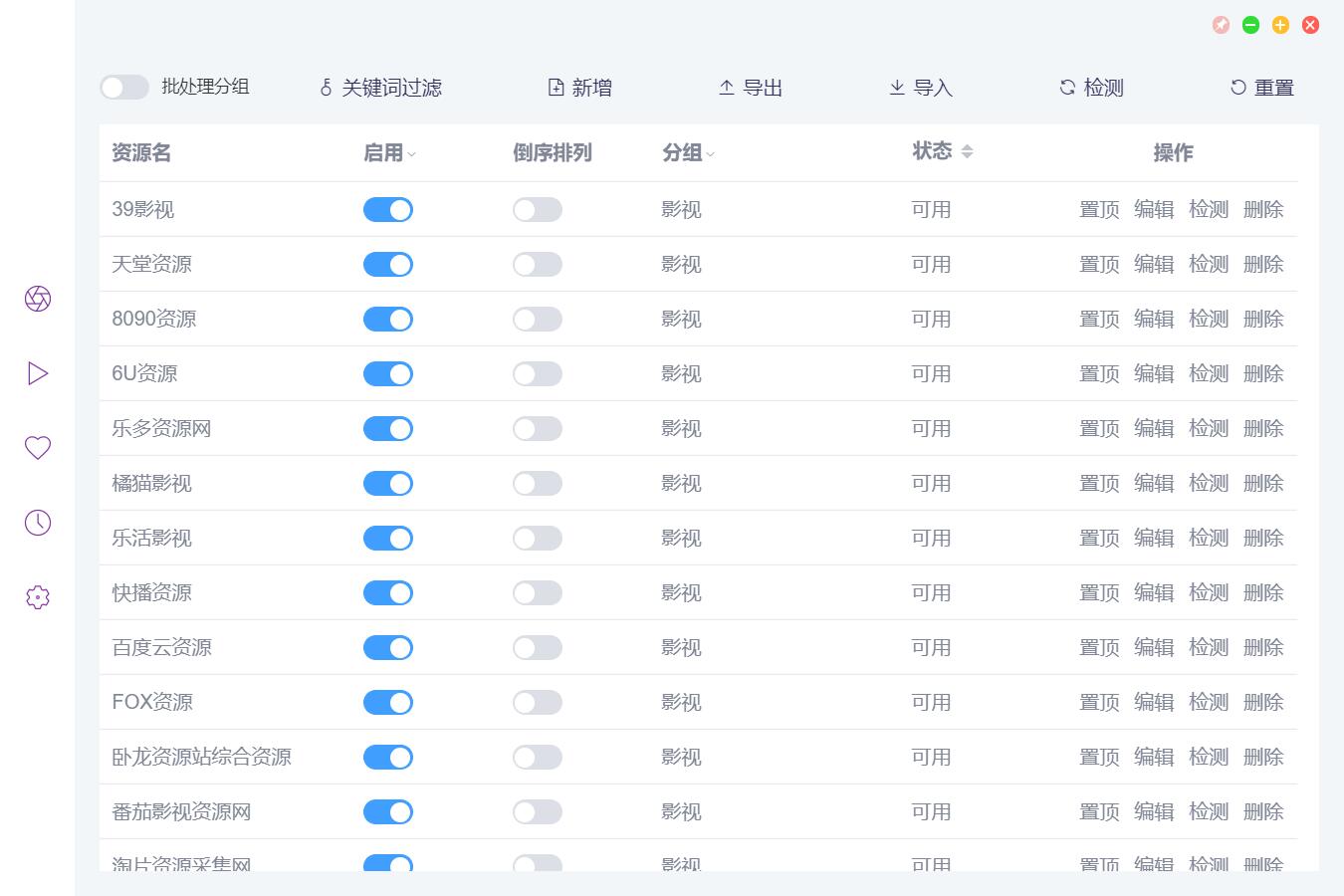Open 关键词过滤 keyword filter

pyautogui.click(x=380, y=88)
